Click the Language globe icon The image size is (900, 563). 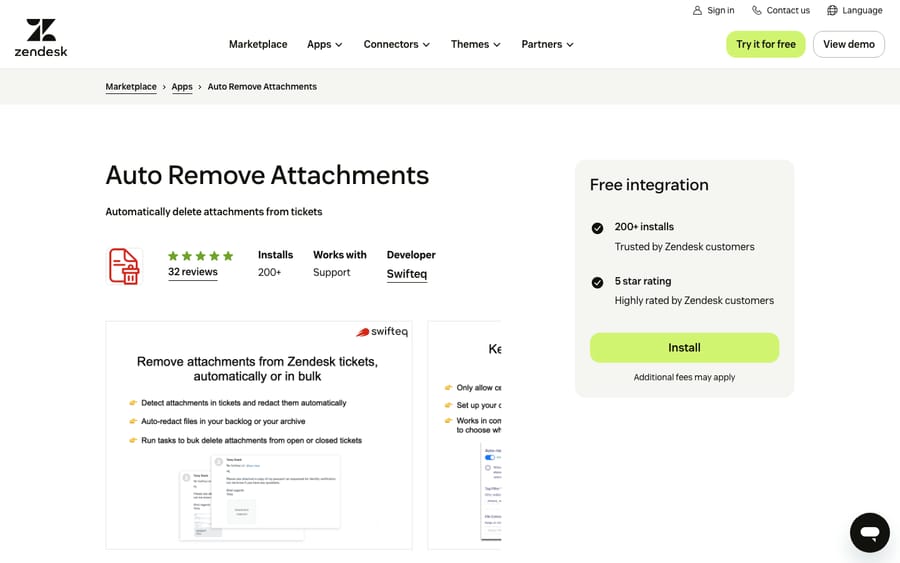832,10
